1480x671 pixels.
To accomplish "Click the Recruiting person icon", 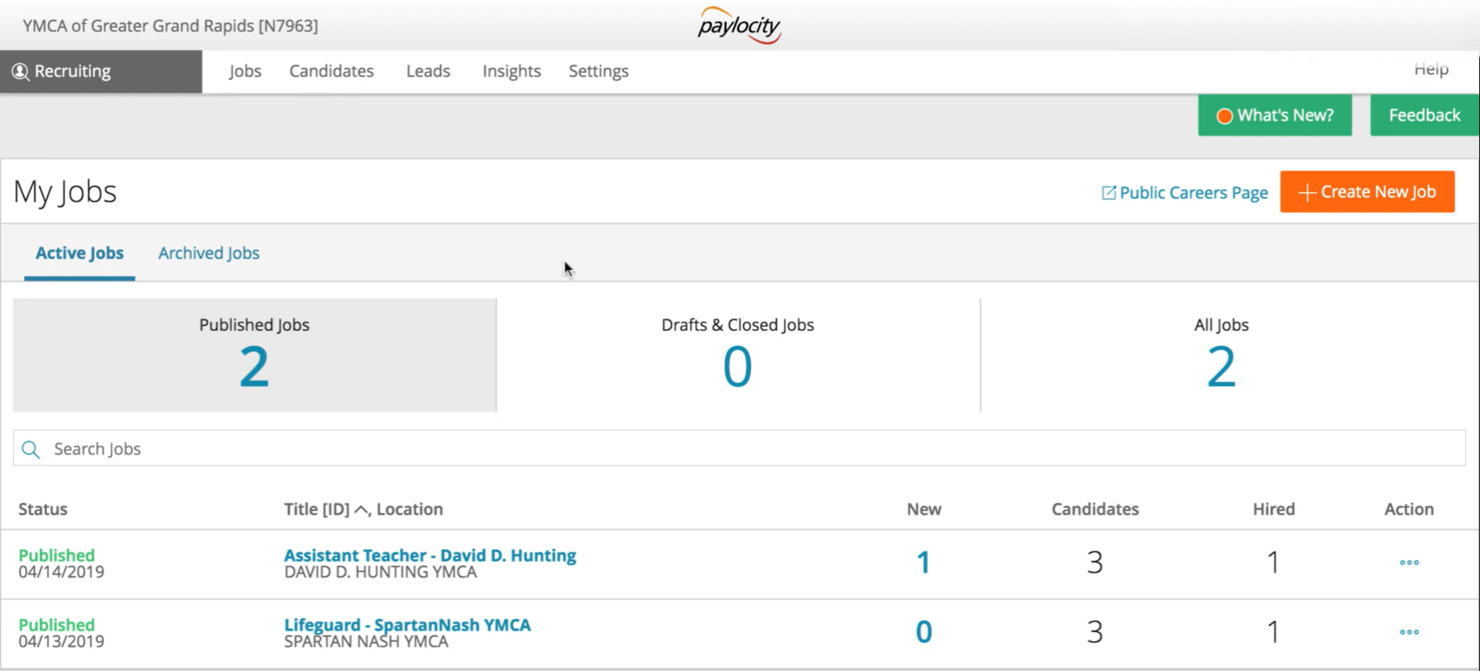I will click(20, 71).
